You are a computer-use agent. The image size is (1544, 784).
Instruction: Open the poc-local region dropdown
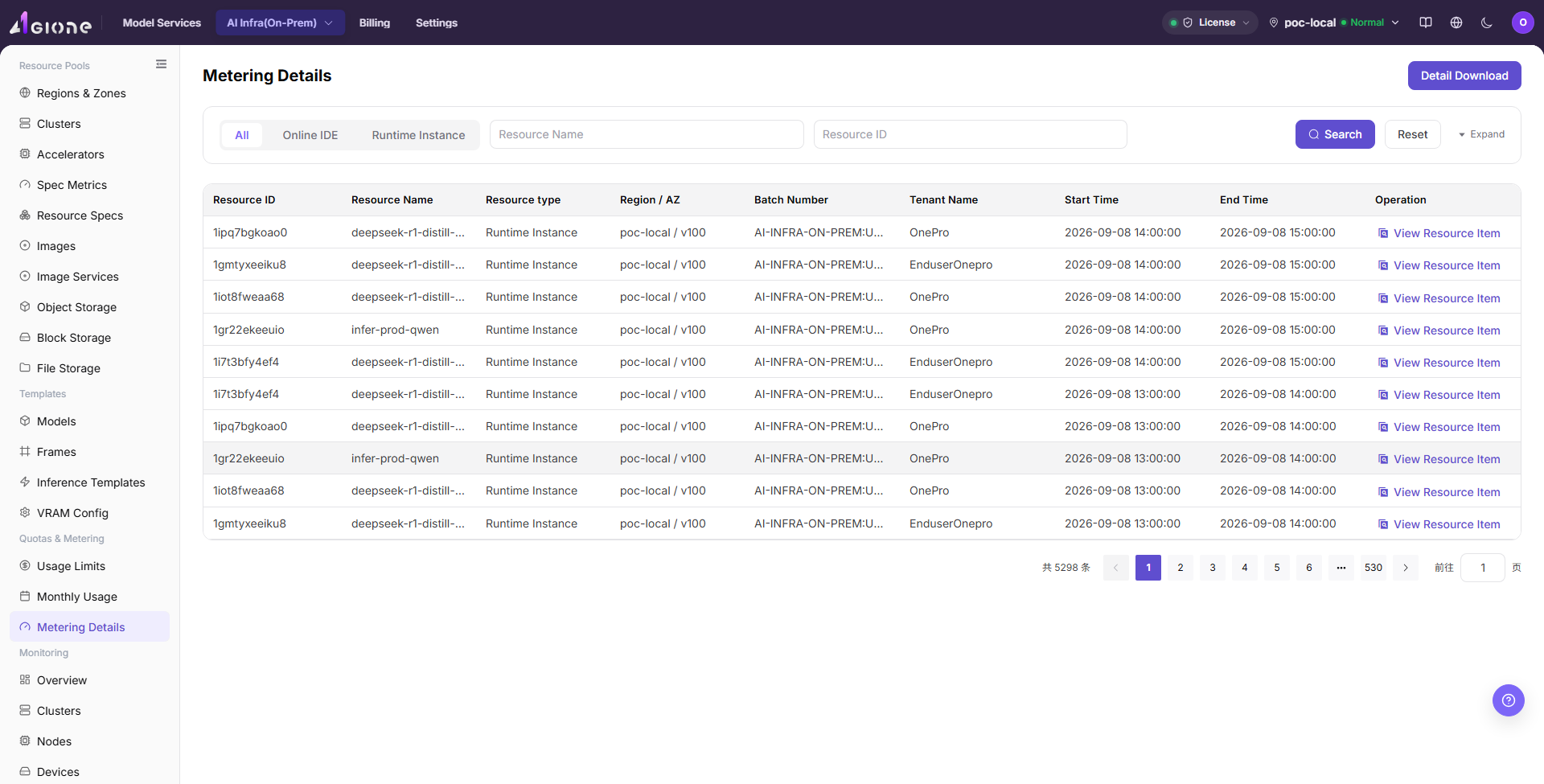[x=1334, y=23]
